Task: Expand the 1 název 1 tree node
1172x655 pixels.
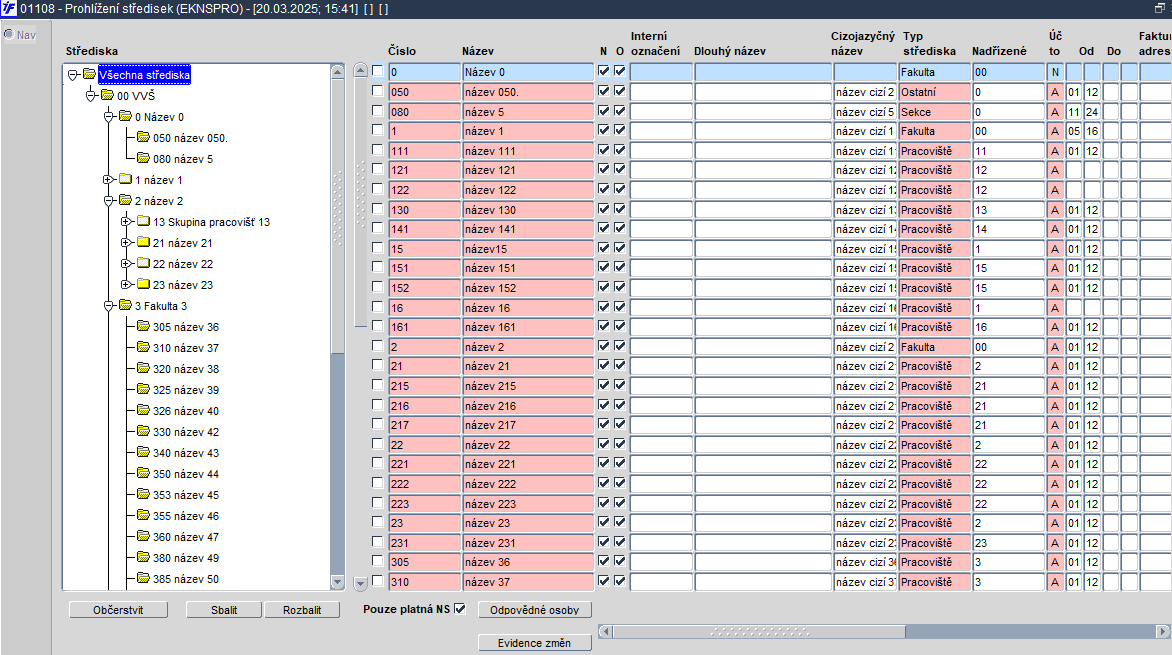Action: [108, 179]
